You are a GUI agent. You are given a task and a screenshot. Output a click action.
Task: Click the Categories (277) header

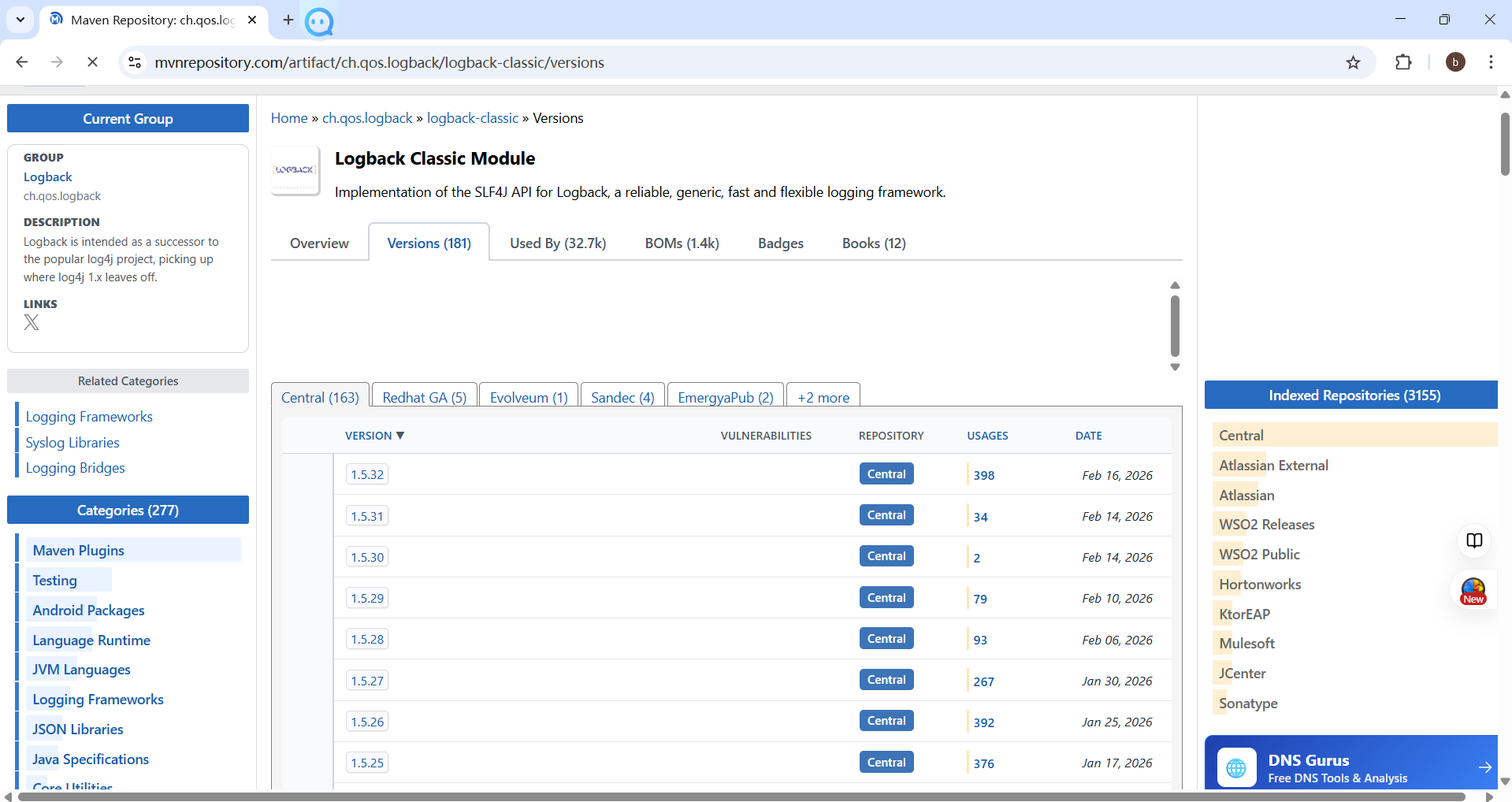click(128, 510)
